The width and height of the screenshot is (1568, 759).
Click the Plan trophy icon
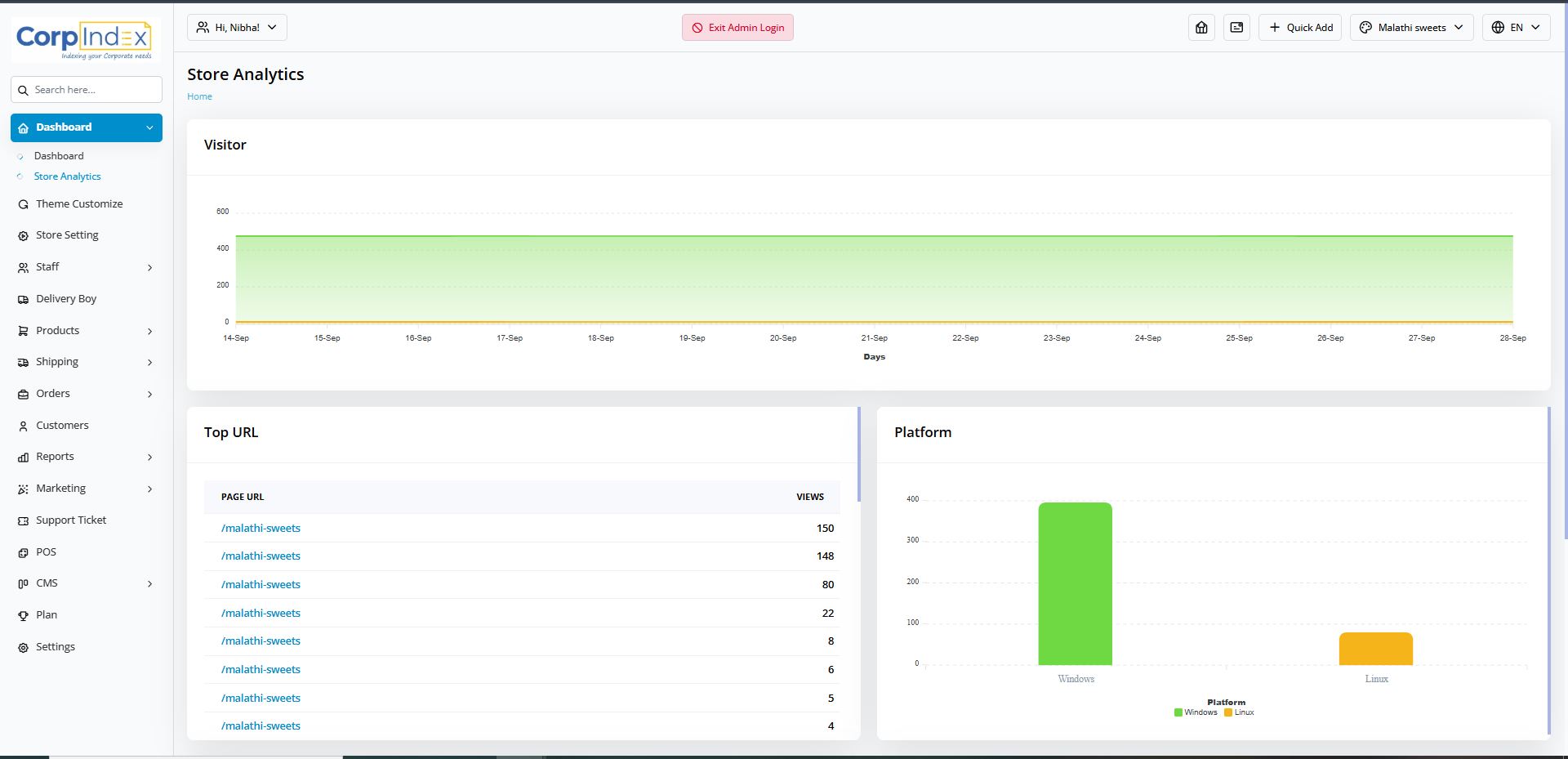[23, 616]
